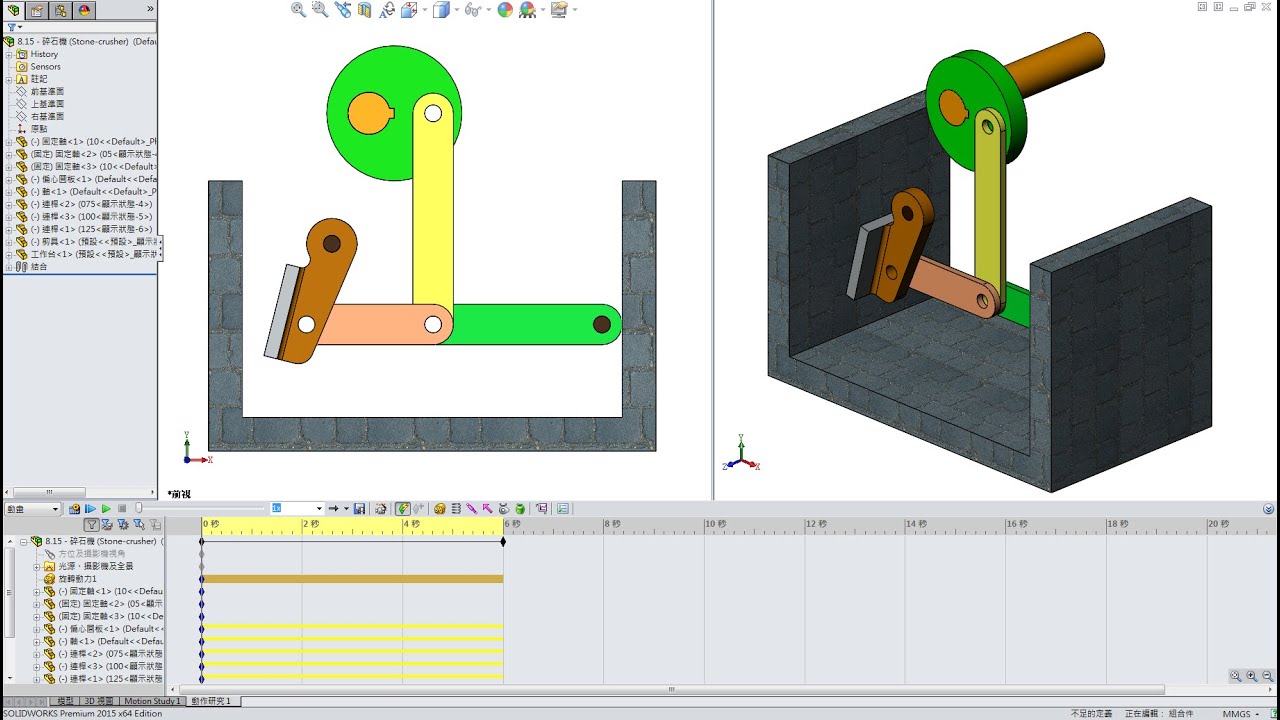Screen dimensions: 1280x720
Task: Toggle the Autokey button
Action: coord(402,509)
